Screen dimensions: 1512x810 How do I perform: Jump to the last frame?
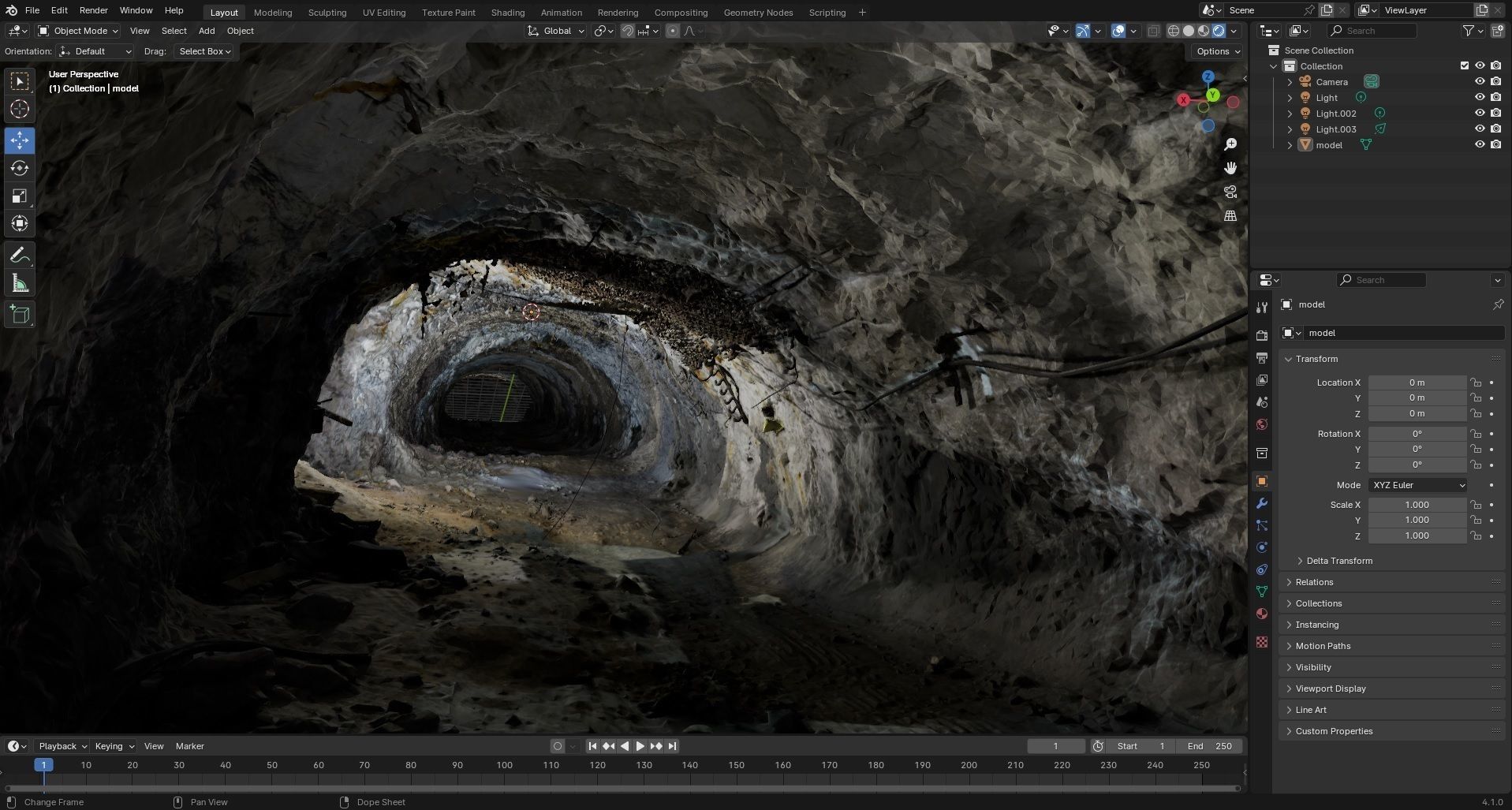(672, 746)
